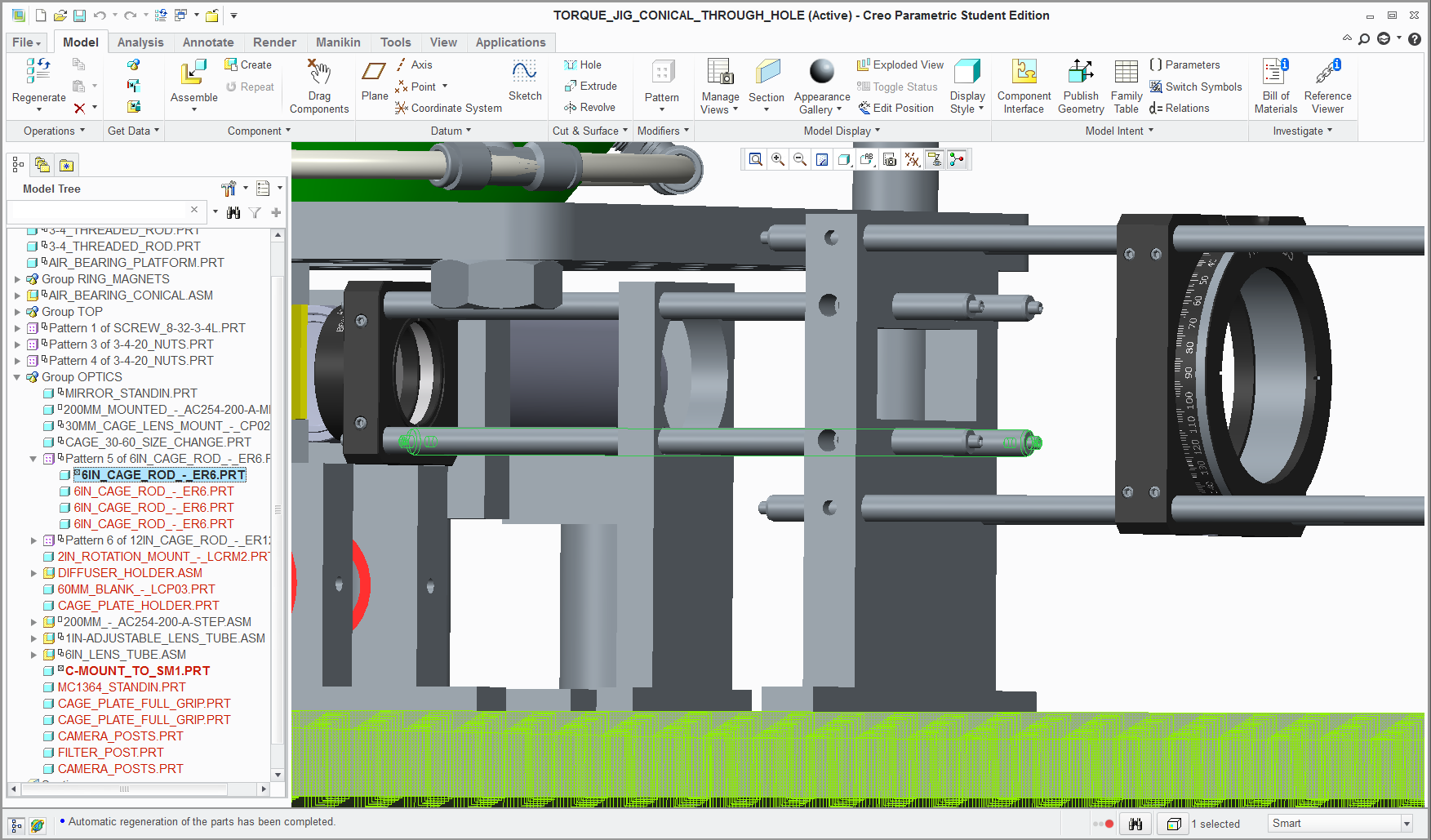1431x840 pixels.
Task: Expand the Get Data group dropdown
Action: click(133, 131)
